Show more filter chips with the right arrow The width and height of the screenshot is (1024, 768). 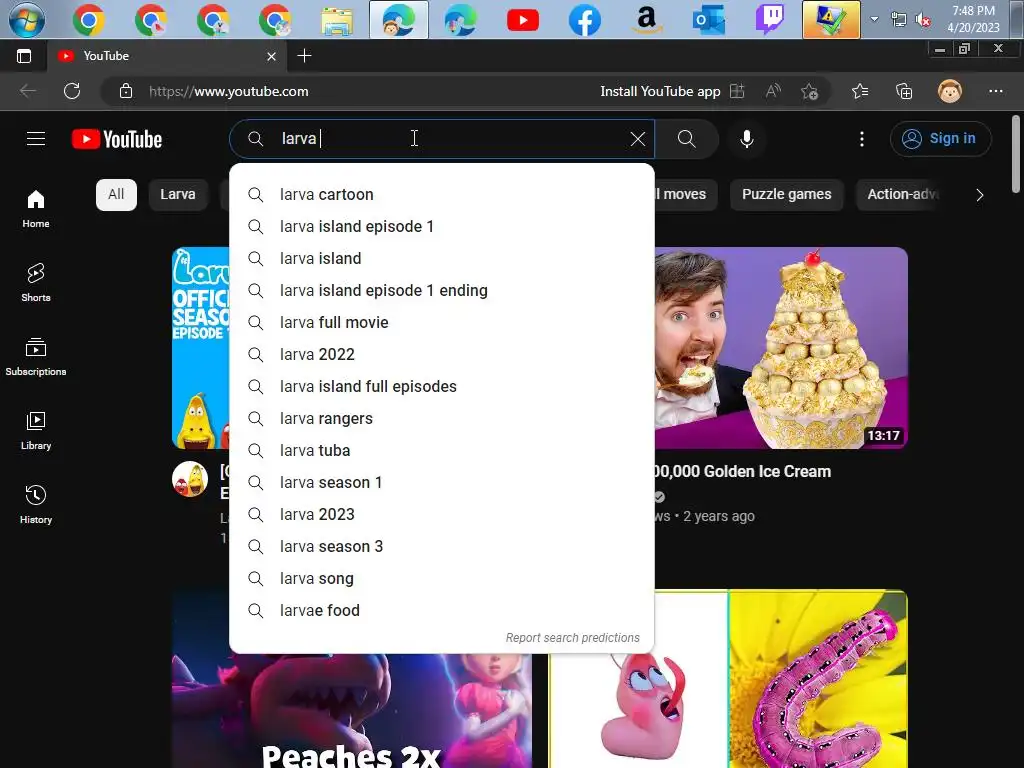pos(979,195)
